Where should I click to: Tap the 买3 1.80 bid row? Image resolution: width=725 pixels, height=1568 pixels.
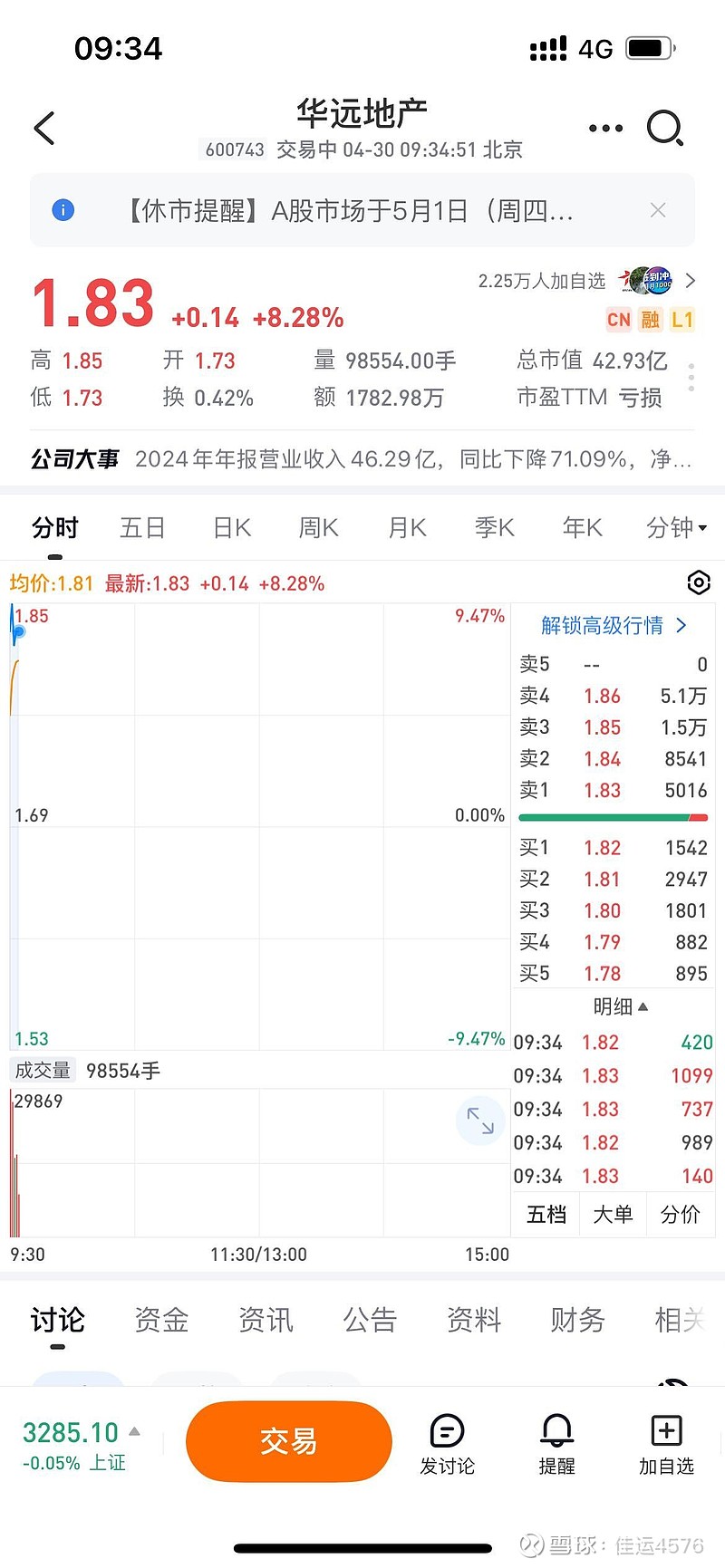click(x=613, y=911)
